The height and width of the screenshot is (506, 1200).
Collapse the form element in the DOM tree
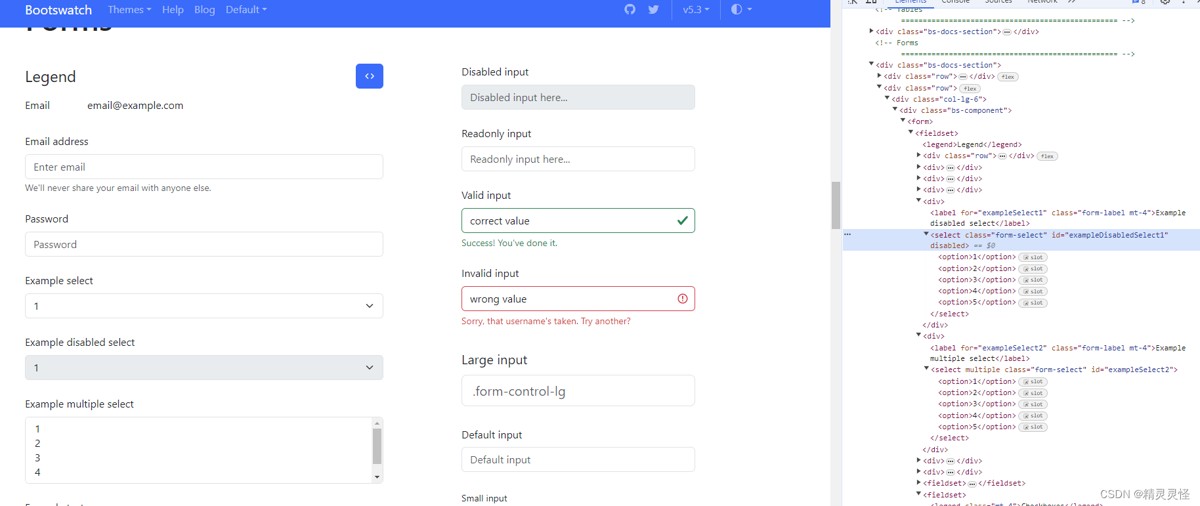pos(903,121)
